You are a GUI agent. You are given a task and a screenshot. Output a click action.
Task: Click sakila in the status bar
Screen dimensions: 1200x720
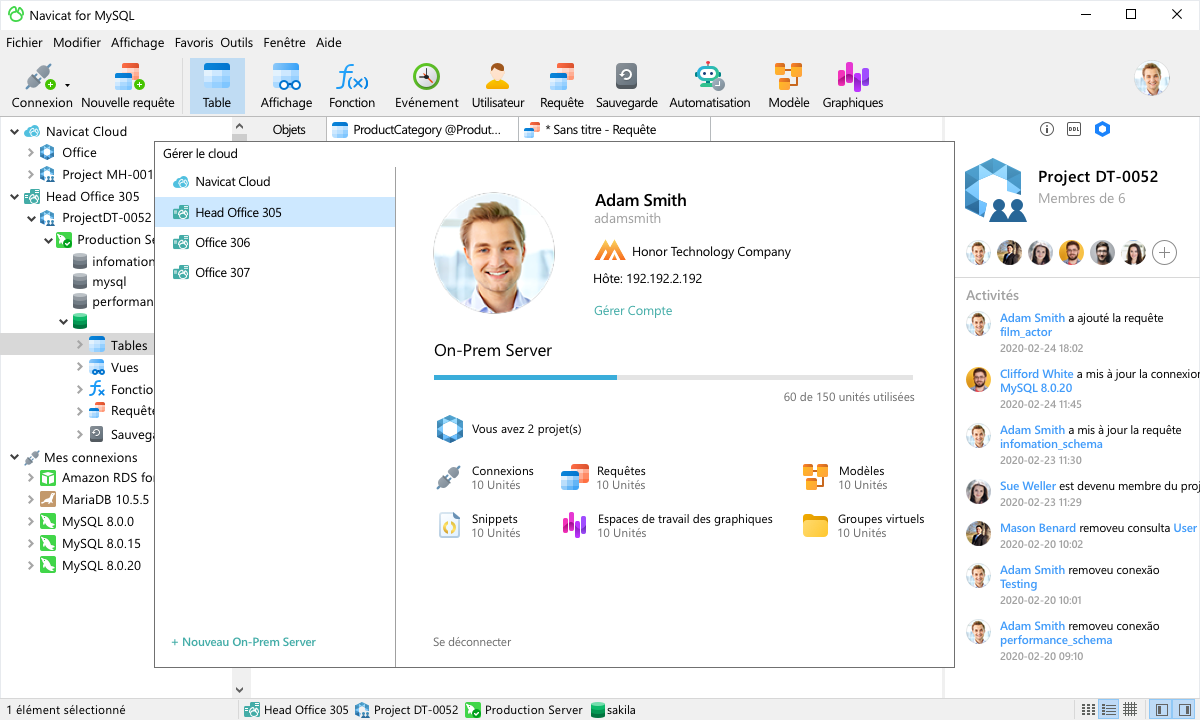click(x=612, y=710)
